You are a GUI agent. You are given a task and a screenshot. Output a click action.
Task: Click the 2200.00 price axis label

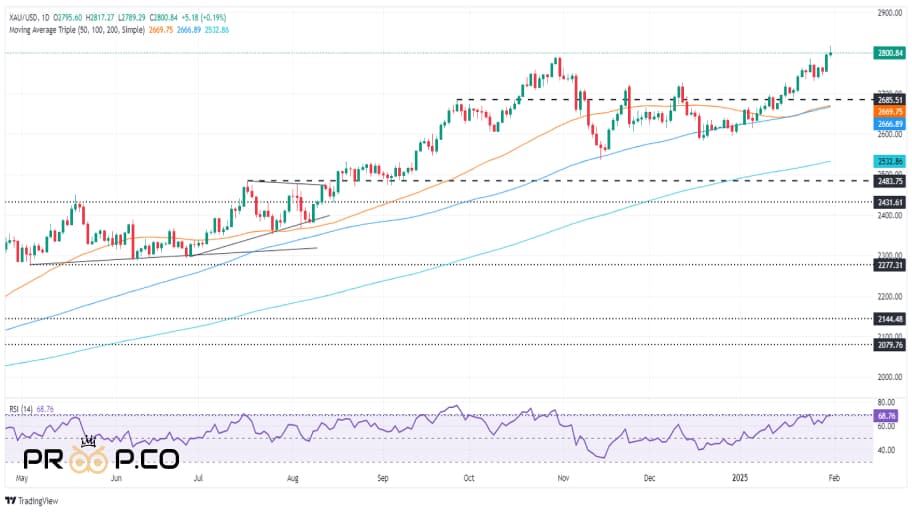coord(890,296)
